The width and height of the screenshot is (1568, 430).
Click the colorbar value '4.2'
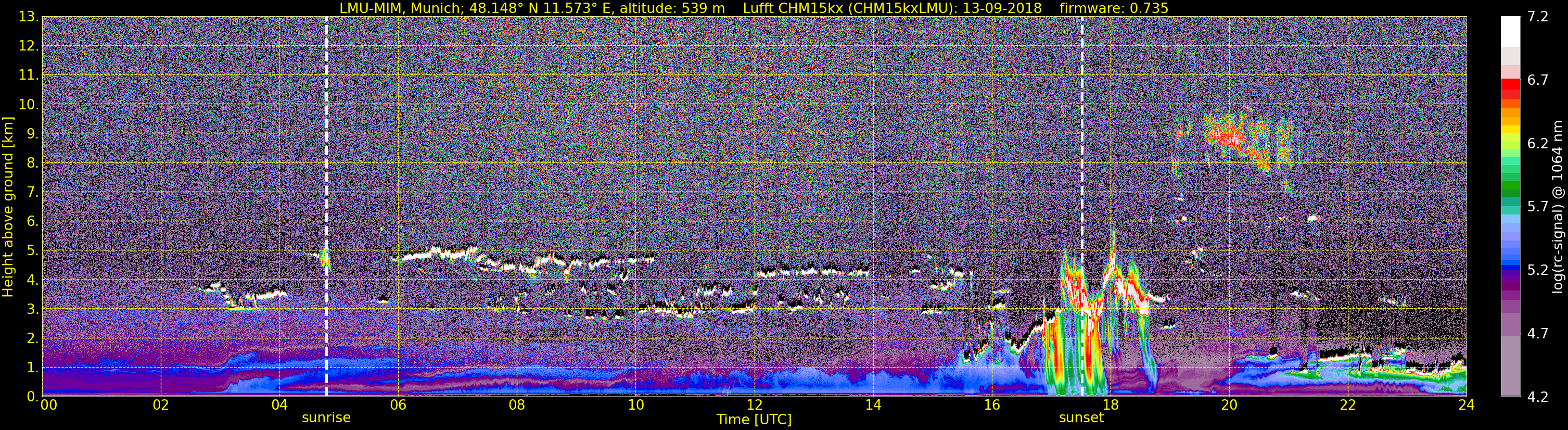point(1538,397)
